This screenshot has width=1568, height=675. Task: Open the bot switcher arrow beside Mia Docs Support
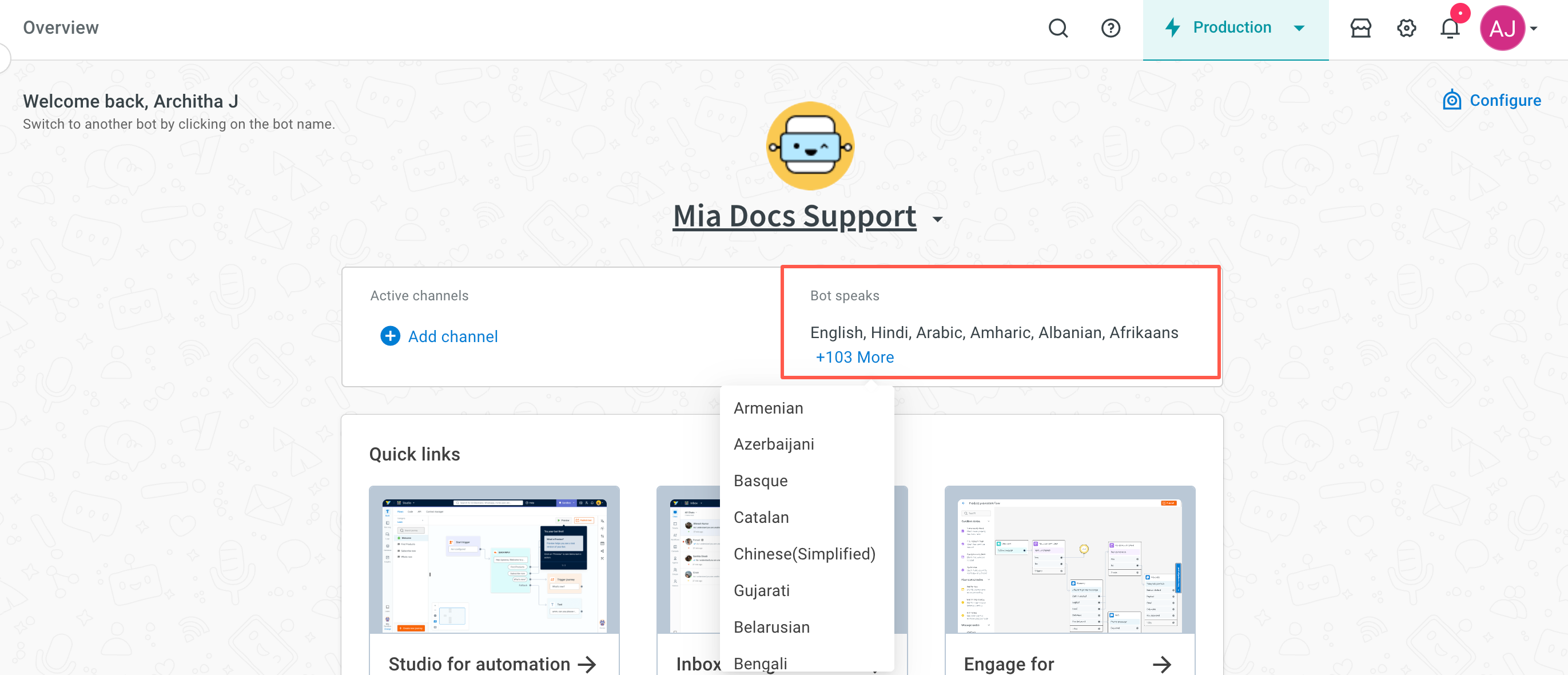point(938,219)
